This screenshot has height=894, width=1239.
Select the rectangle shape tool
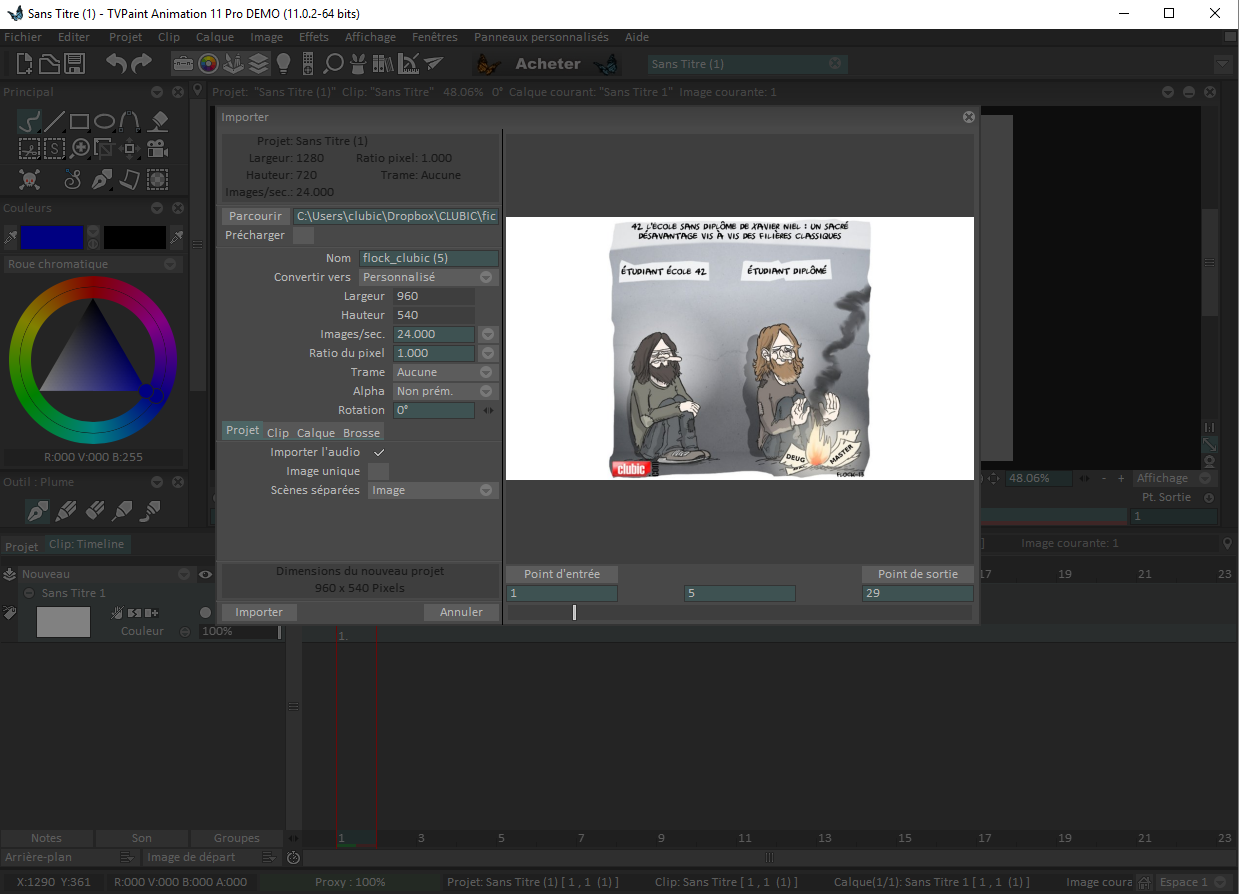click(x=79, y=121)
